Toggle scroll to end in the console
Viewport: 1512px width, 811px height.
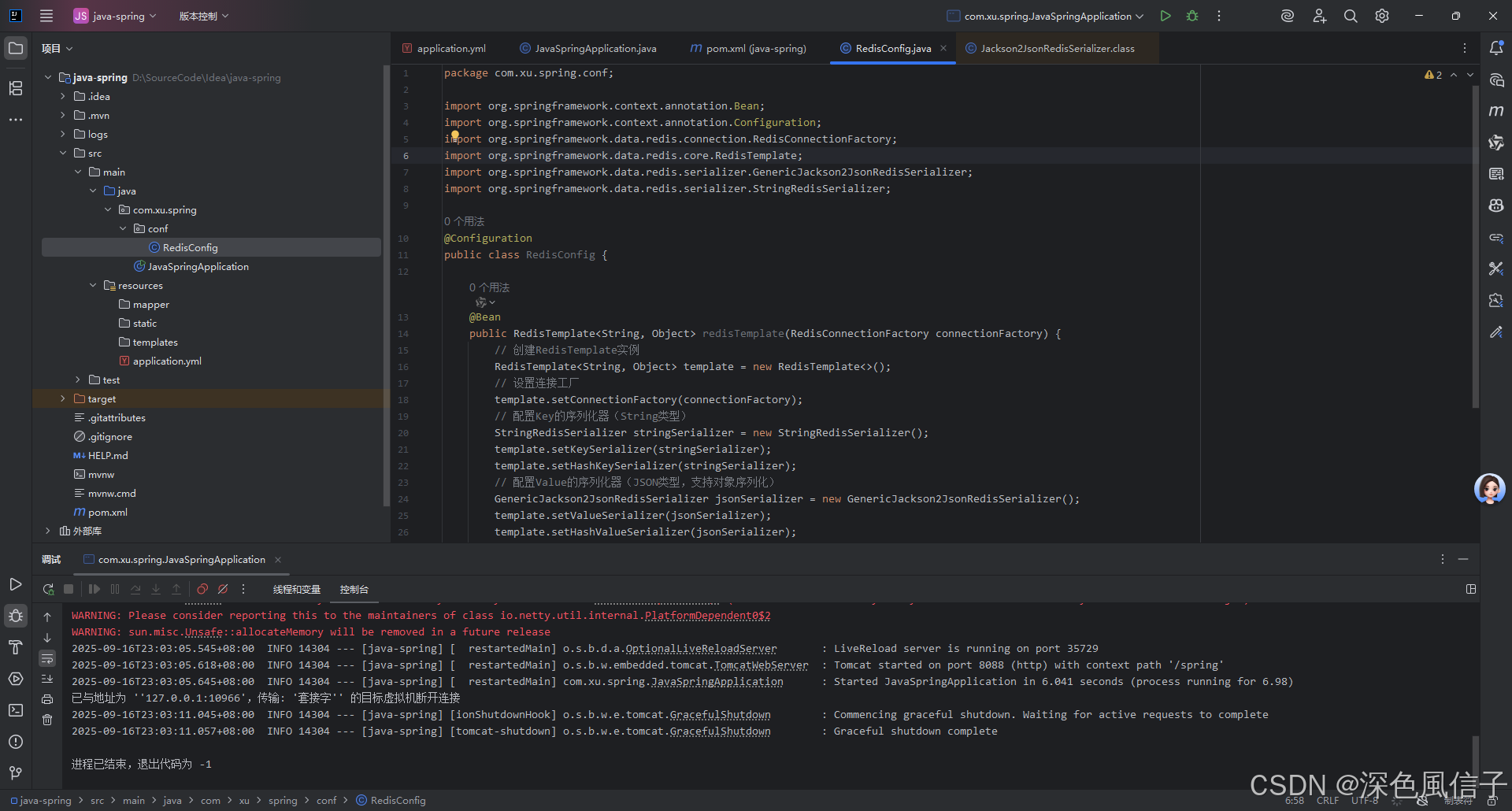click(x=47, y=679)
